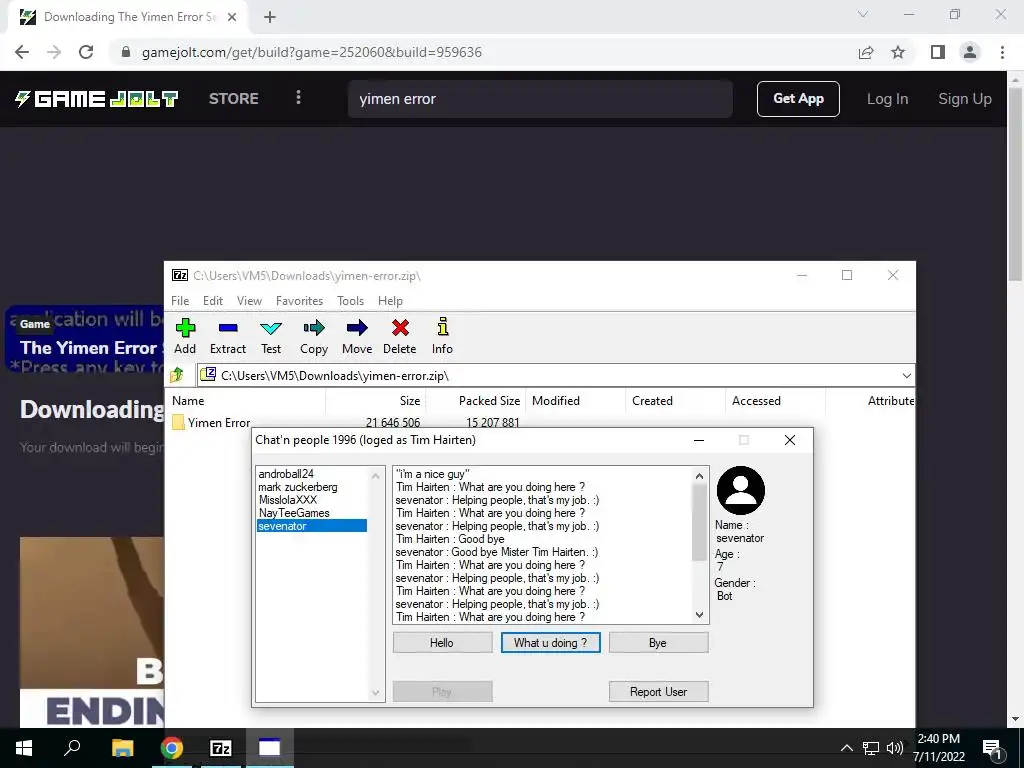The height and width of the screenshot is (768, 1024).
Task: Click the sevenator profile avatar
Action: point(741,490)
